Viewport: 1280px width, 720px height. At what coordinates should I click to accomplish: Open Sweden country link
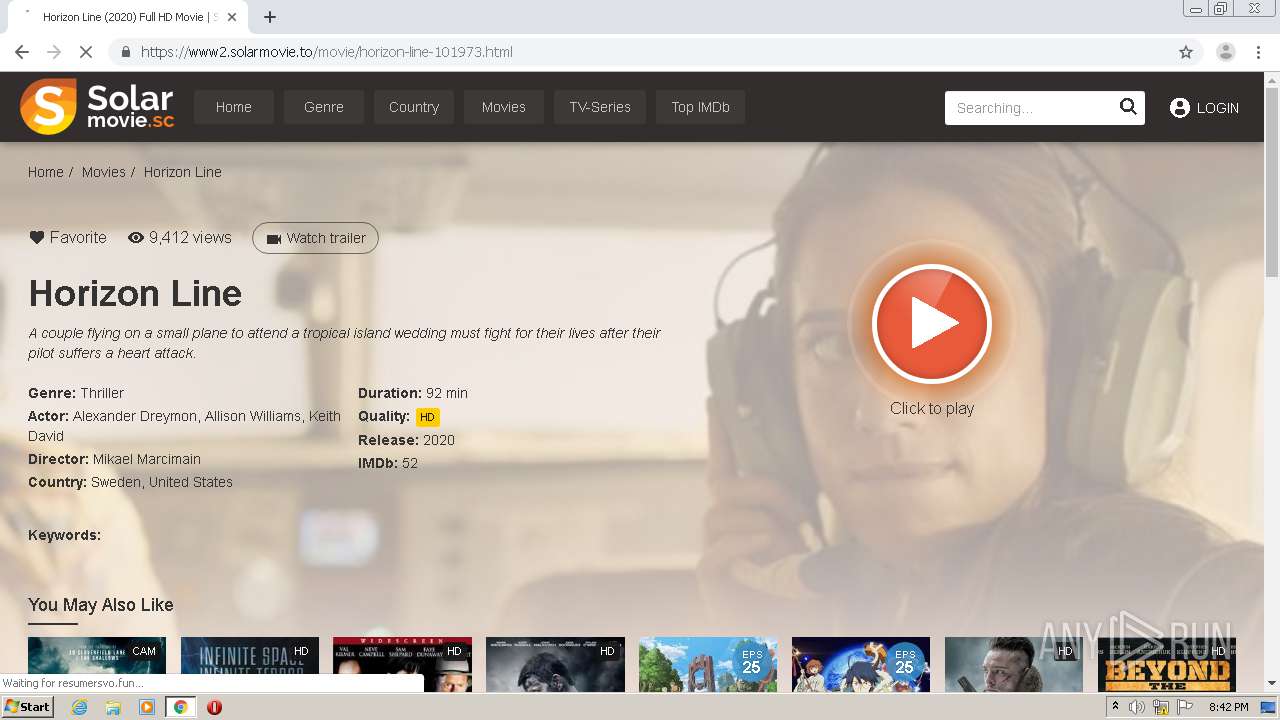pos(117,482)
